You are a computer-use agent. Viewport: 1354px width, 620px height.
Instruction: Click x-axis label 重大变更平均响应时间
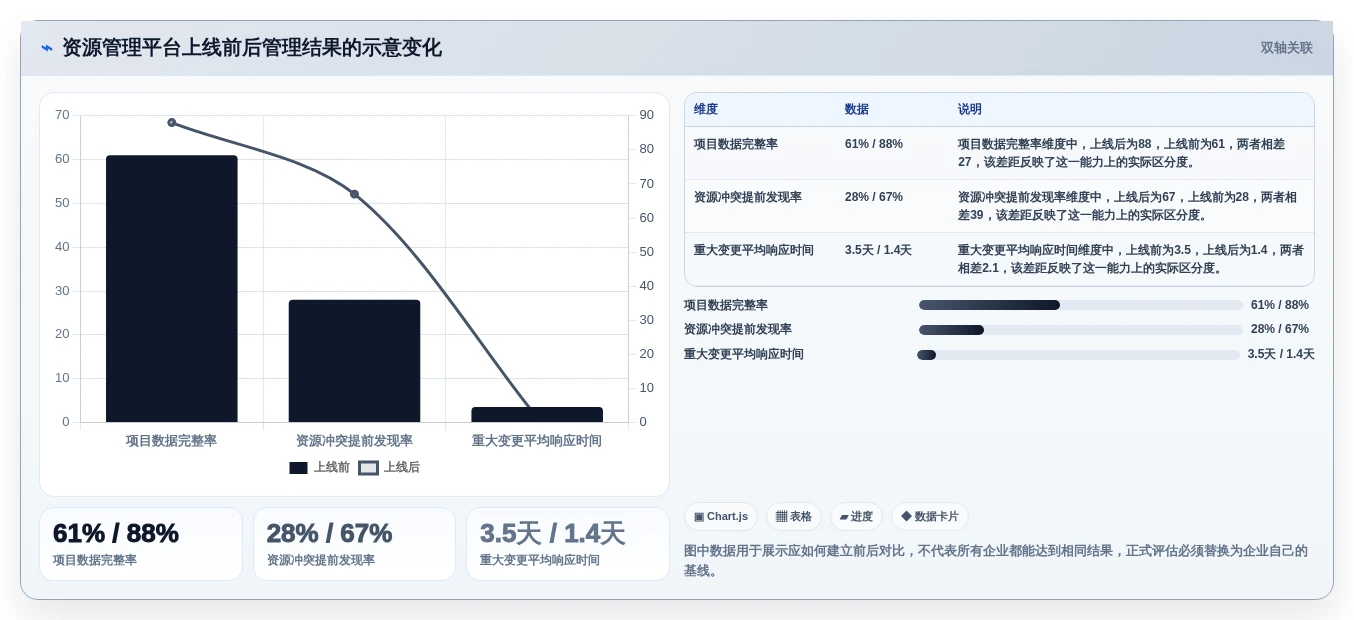(537, 441)
